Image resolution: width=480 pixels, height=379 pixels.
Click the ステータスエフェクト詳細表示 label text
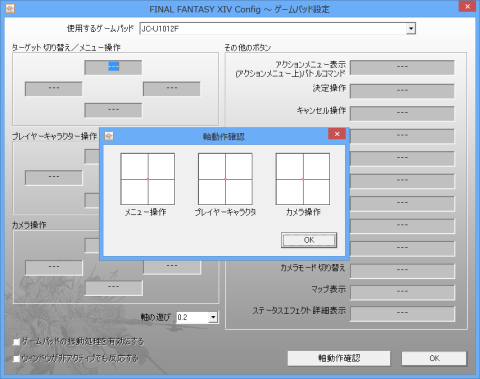point(299,310)
